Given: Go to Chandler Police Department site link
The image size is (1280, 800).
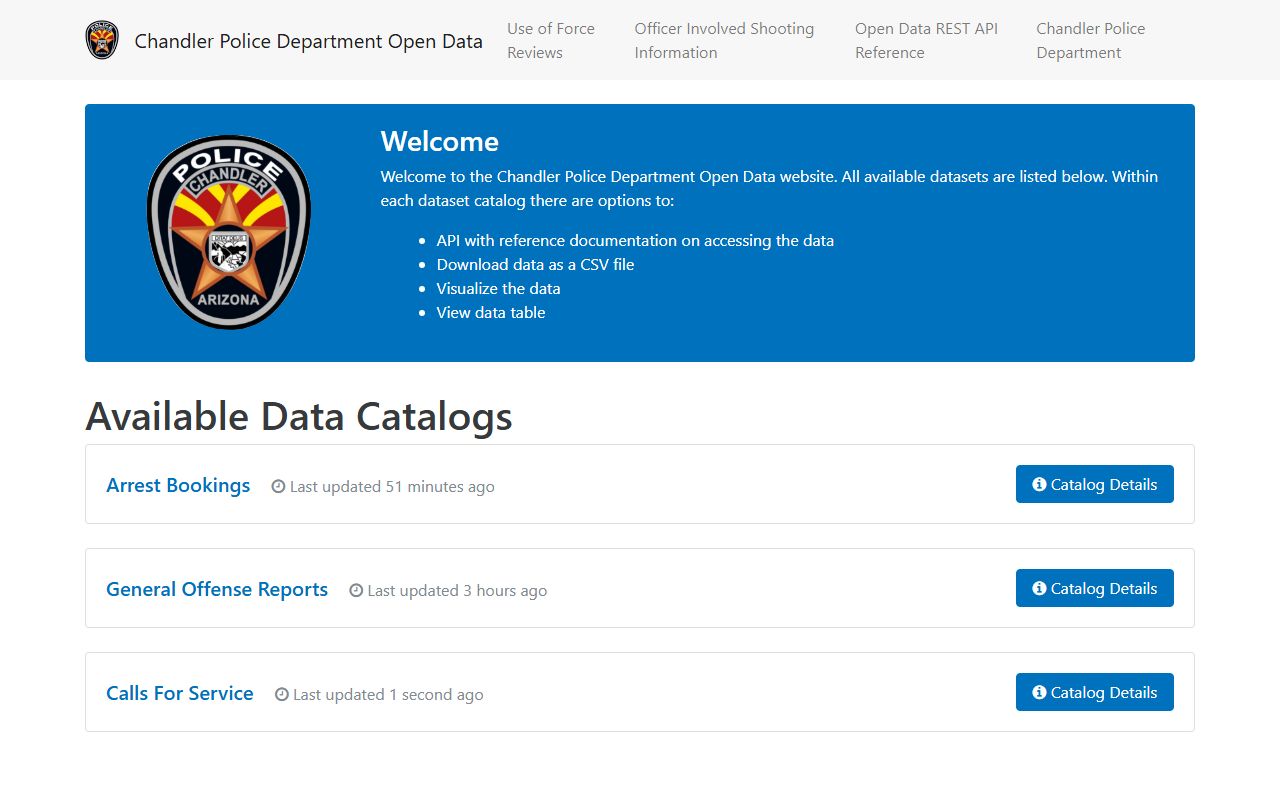Looking at the screenshot, I should [1091, 40].
